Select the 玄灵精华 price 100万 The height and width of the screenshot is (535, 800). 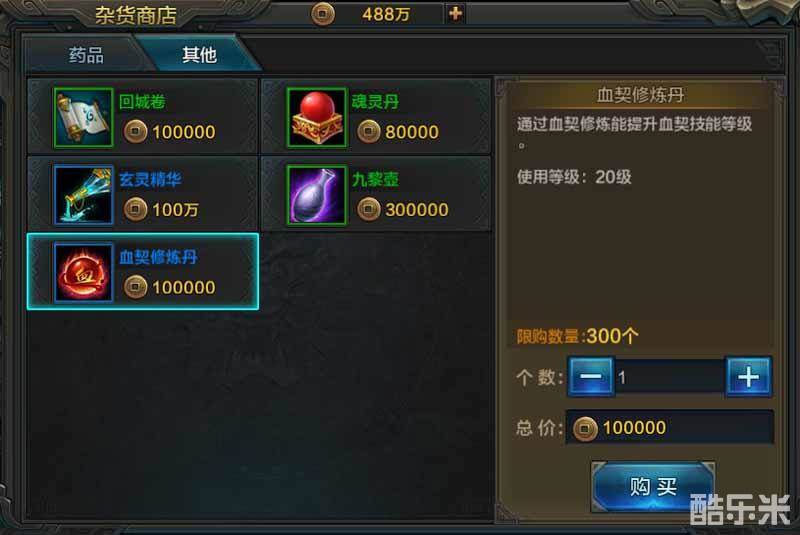point(176,210)
